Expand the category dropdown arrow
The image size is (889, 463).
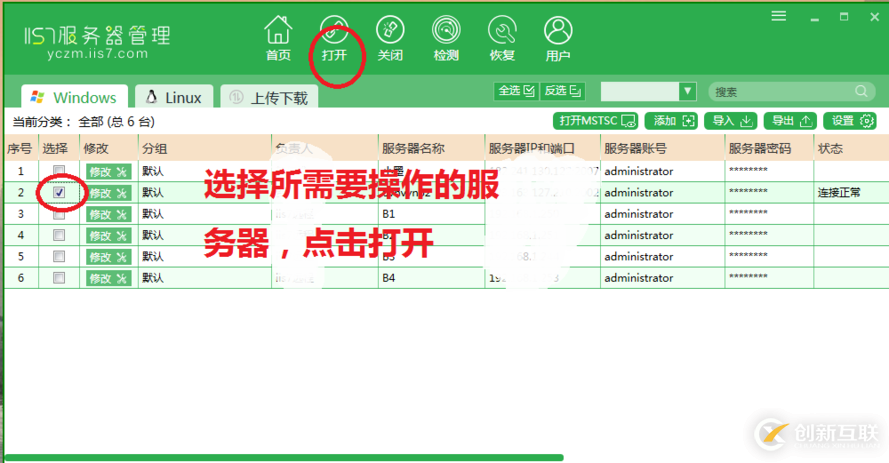tap(687, 91)
